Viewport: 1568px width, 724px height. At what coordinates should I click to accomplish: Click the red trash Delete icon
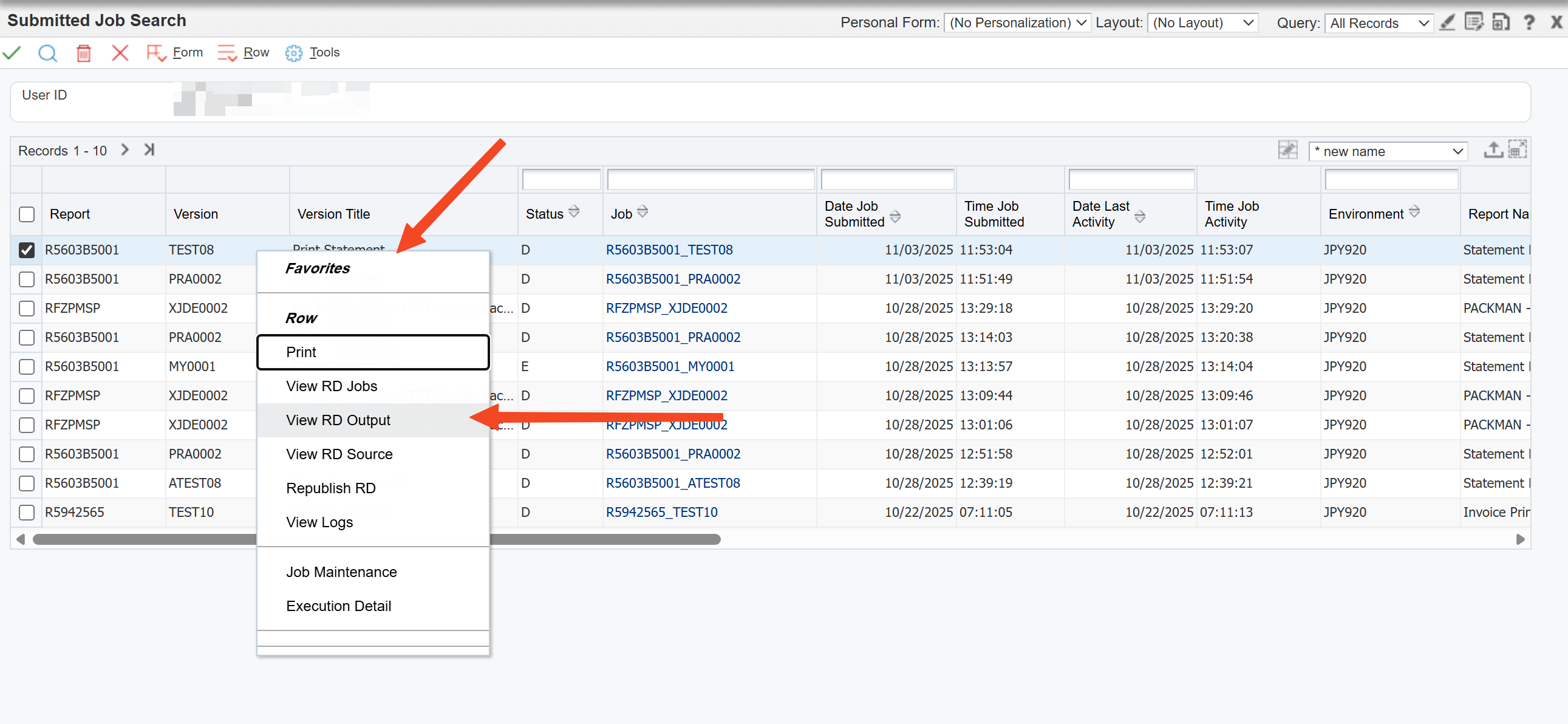click(x=83, y=53)
